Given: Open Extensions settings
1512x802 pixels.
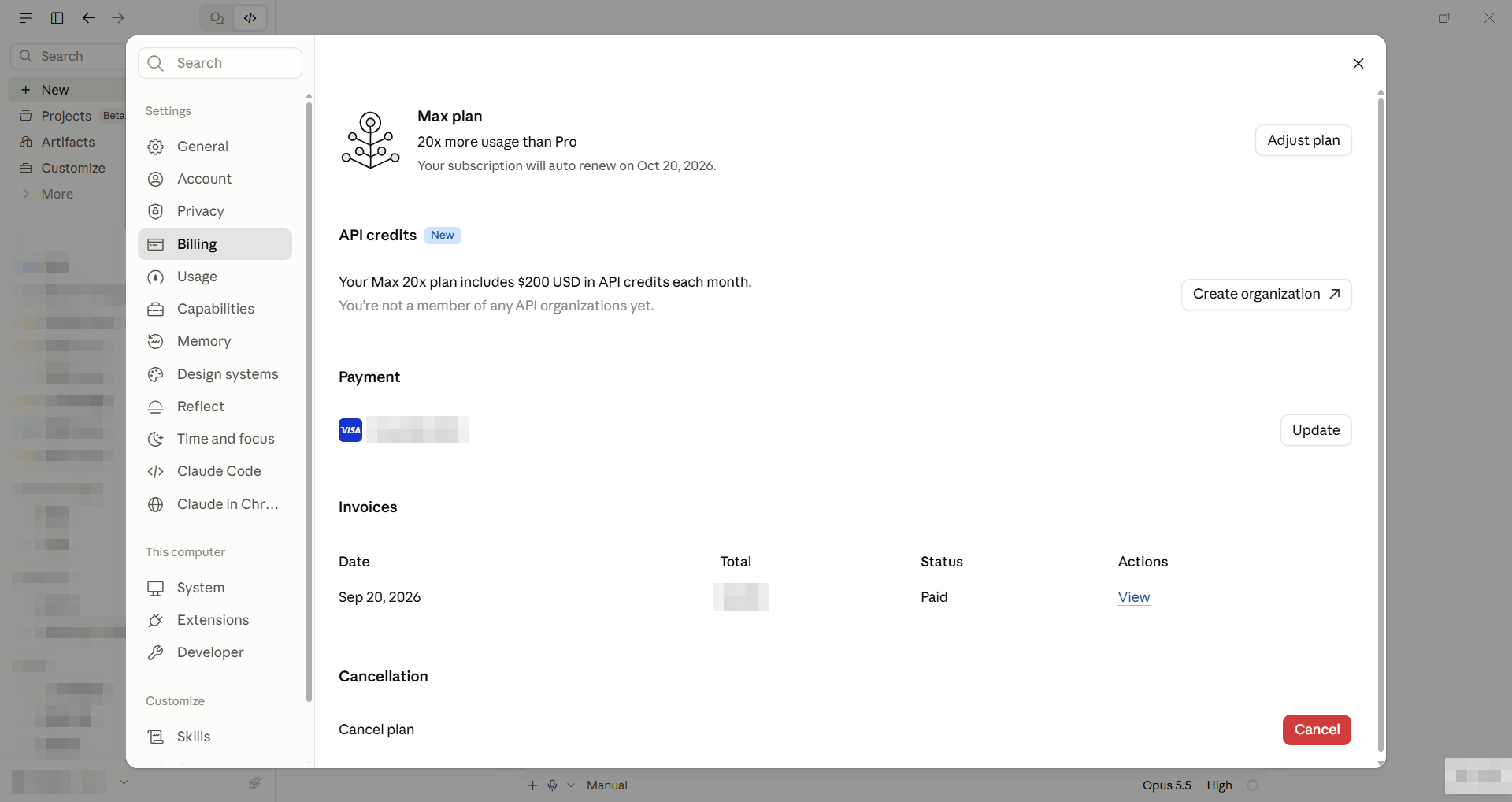Looking at the screenshot, I should click(215, 620).
